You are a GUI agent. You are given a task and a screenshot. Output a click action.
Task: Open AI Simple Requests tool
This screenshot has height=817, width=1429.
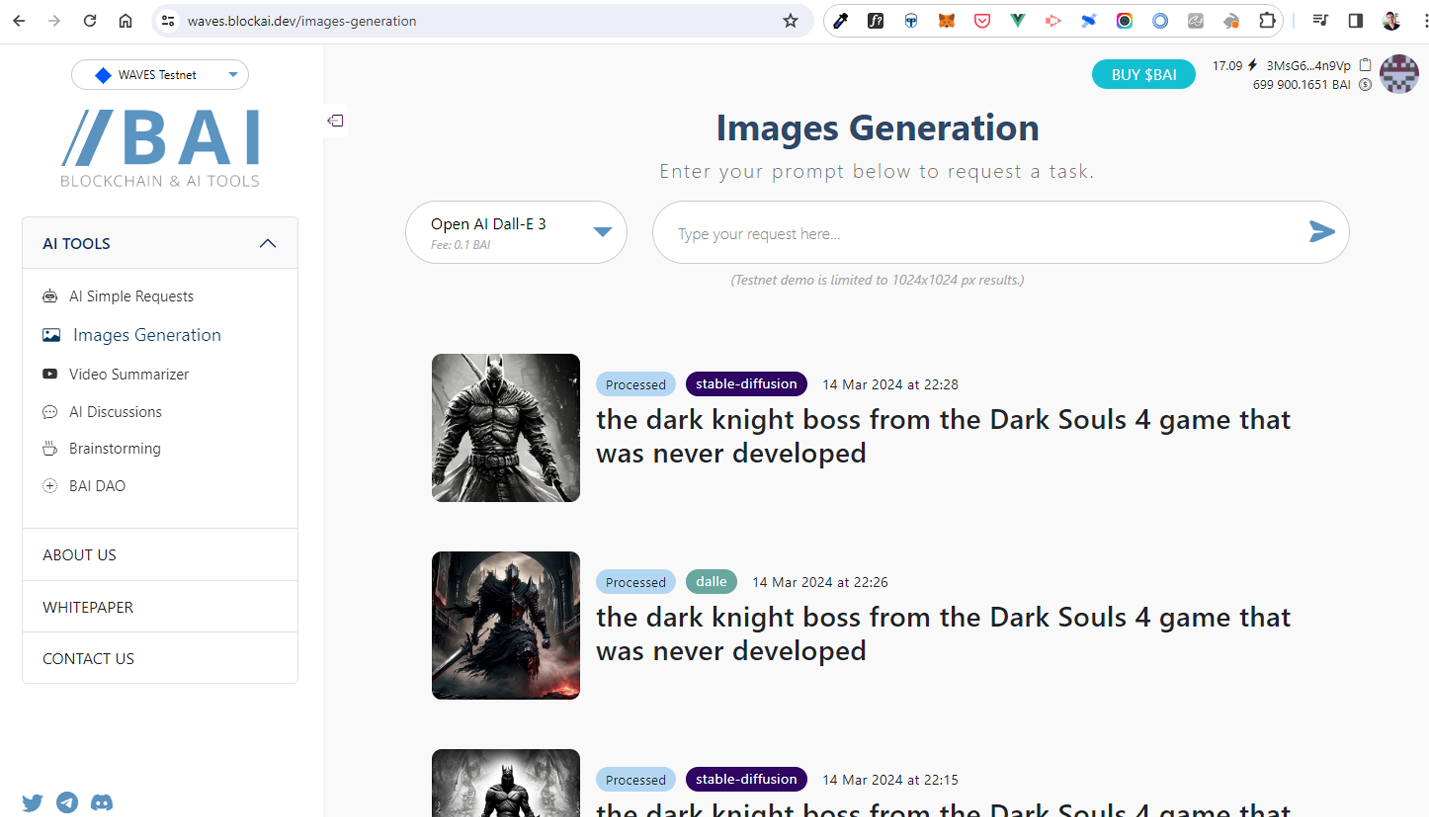131,296
